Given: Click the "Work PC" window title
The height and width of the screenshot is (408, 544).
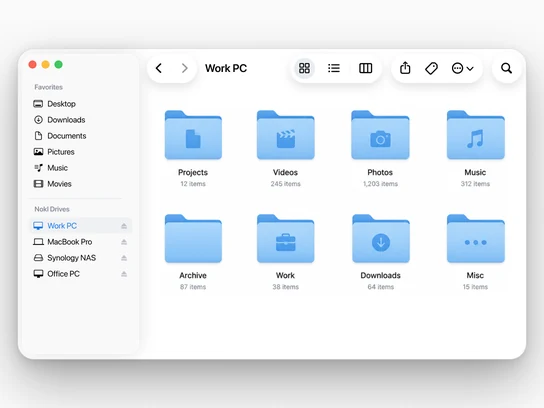Looking at the screenshot, I should click(x=226, y=68).
